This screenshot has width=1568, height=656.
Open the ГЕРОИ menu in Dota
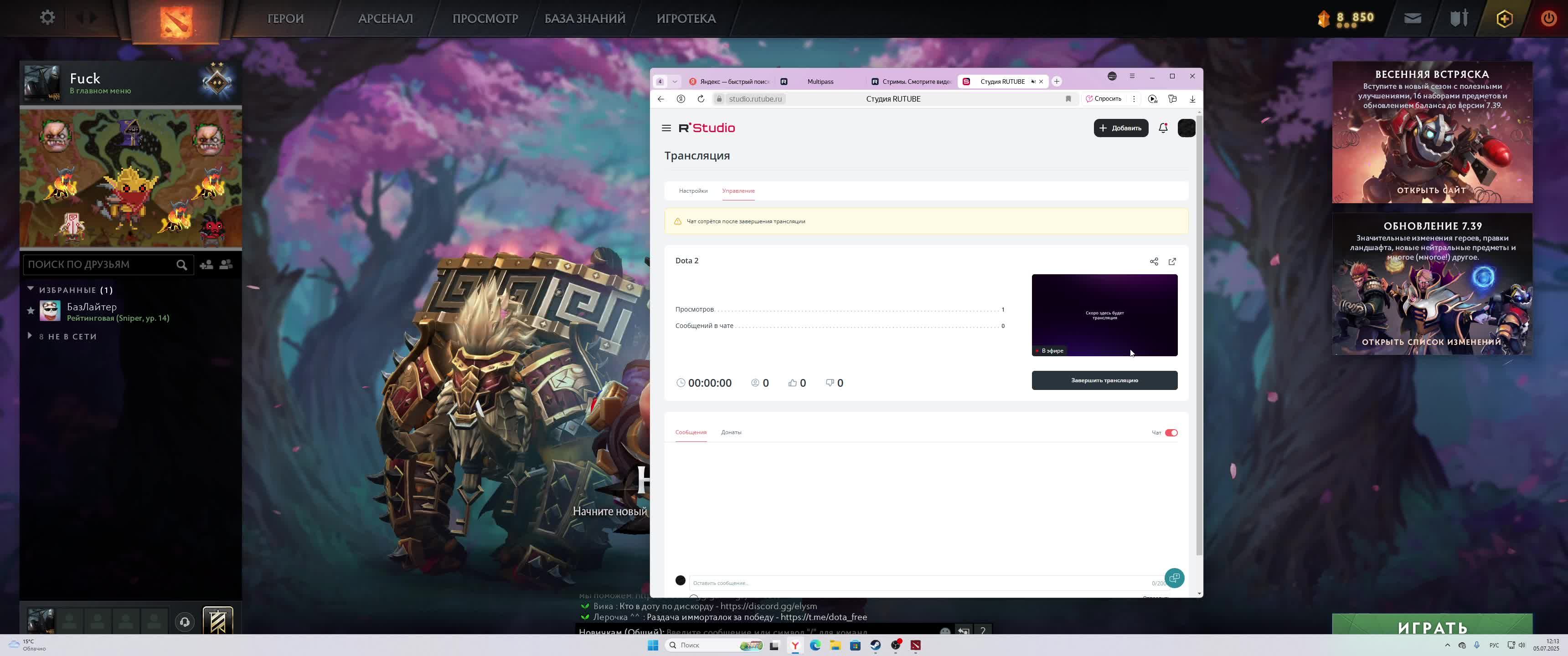pos(285,18)
